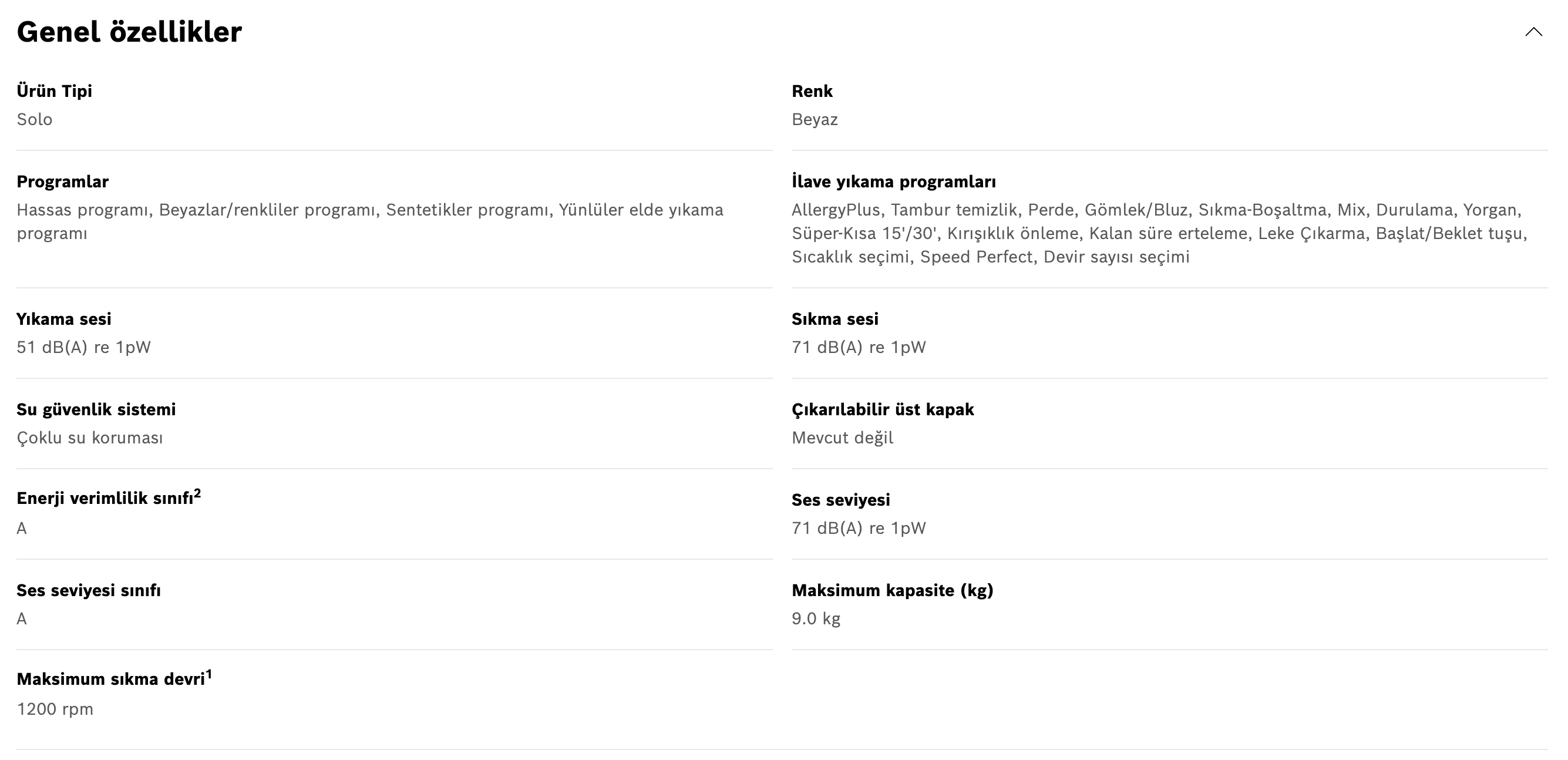Click the Renk label
The image size is (1568, 760).
point(812,92)
